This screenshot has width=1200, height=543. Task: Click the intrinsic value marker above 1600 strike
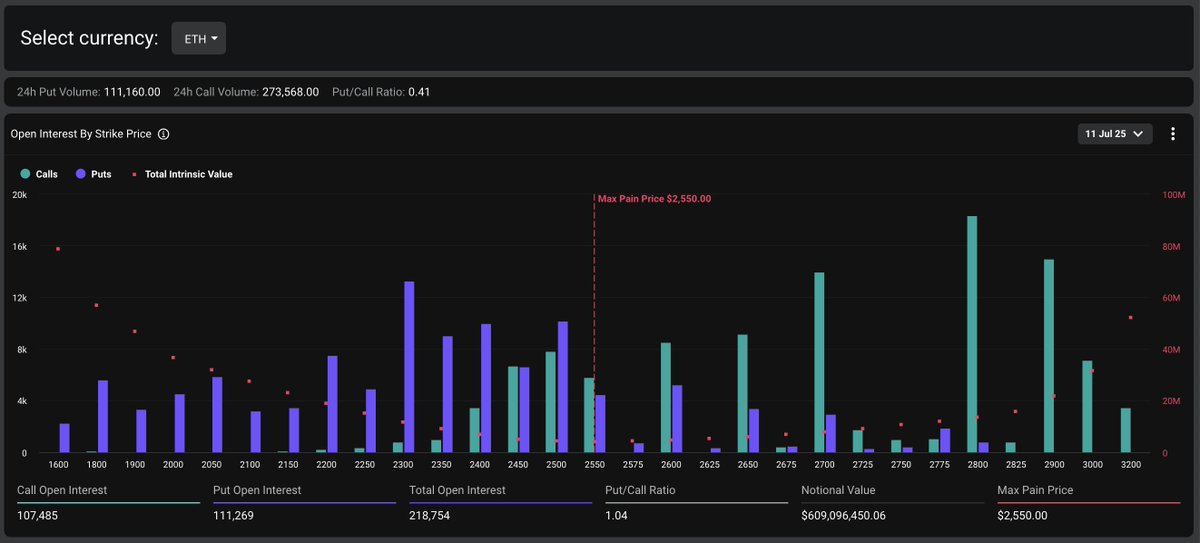(58, 249)
